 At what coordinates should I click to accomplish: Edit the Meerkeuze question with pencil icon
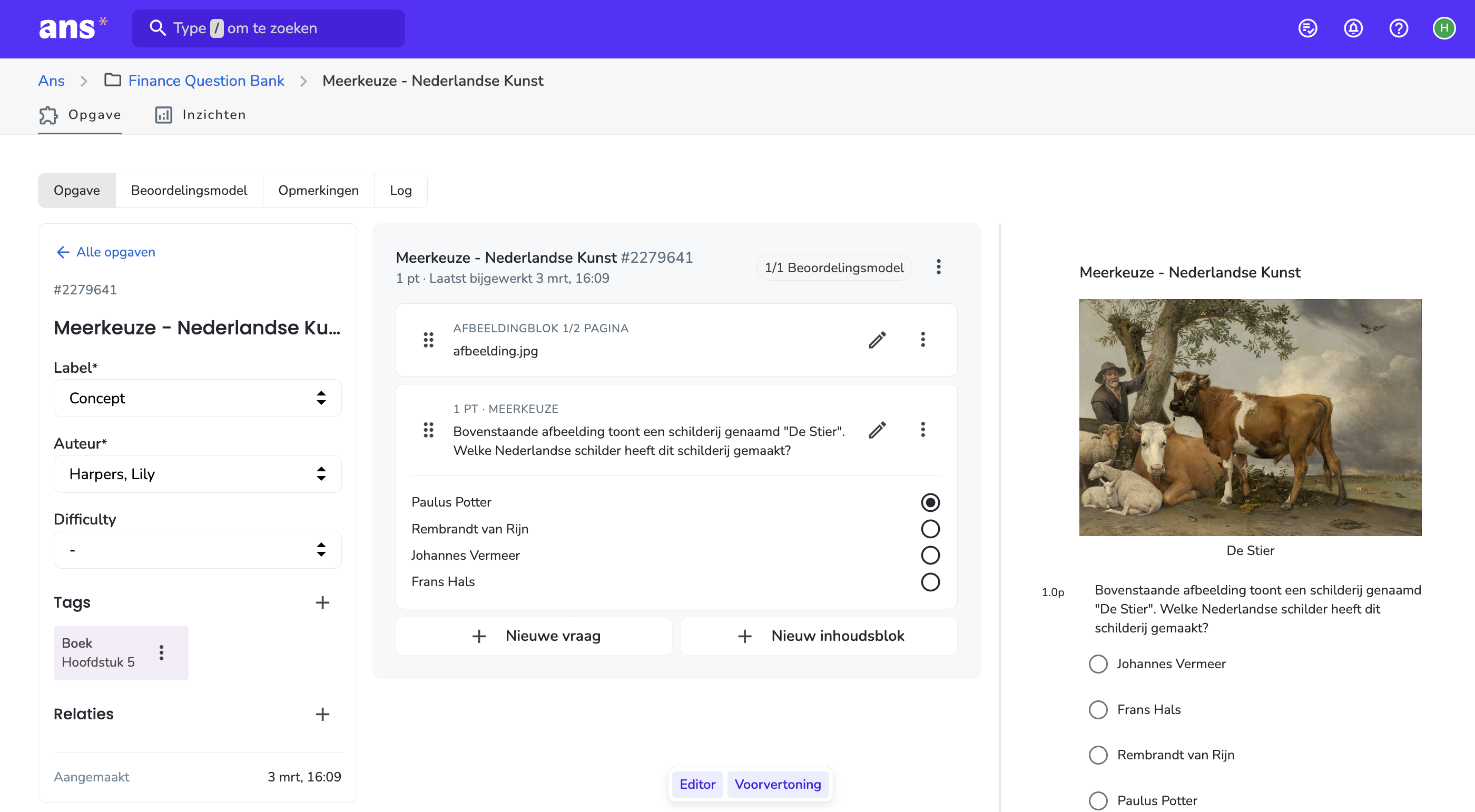click(x=877, y=430)
